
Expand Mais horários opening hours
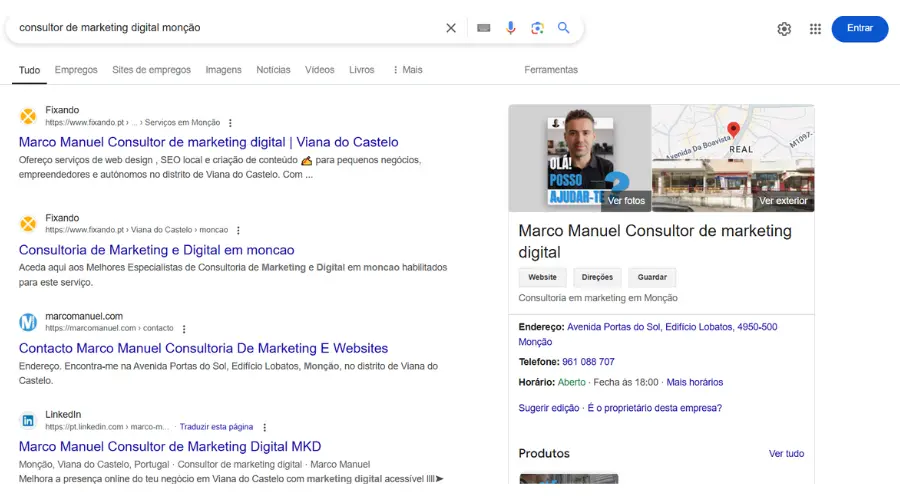[695, 382]
